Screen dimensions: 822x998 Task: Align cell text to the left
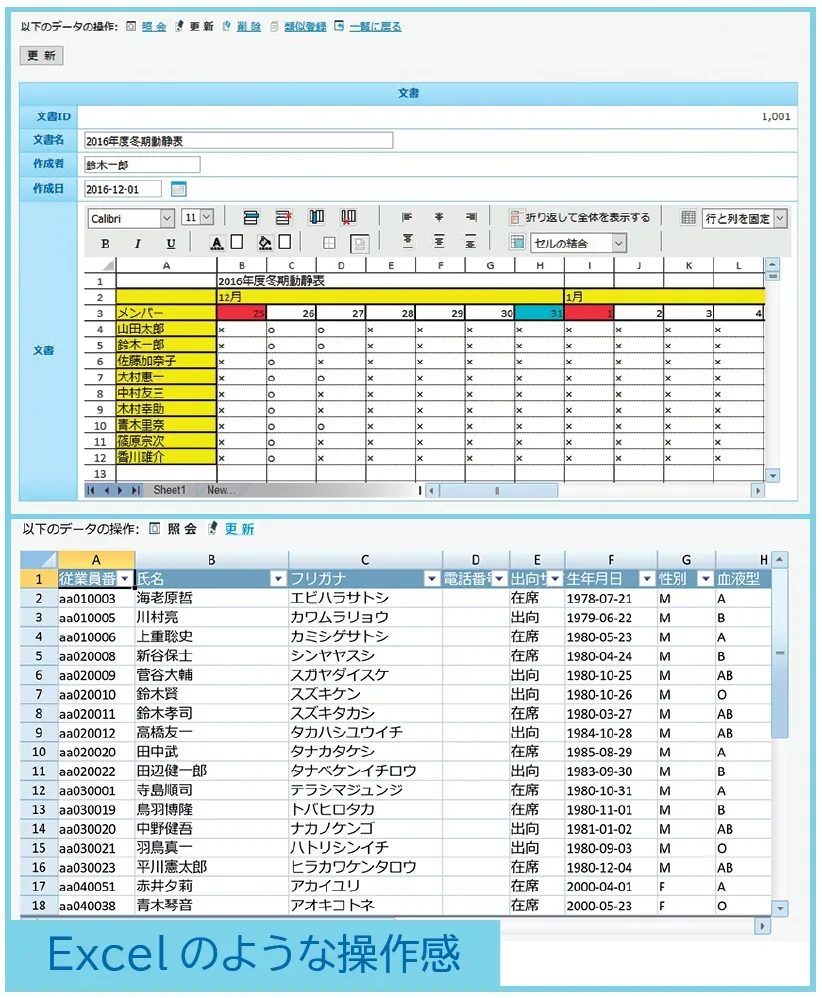point(407,217)
